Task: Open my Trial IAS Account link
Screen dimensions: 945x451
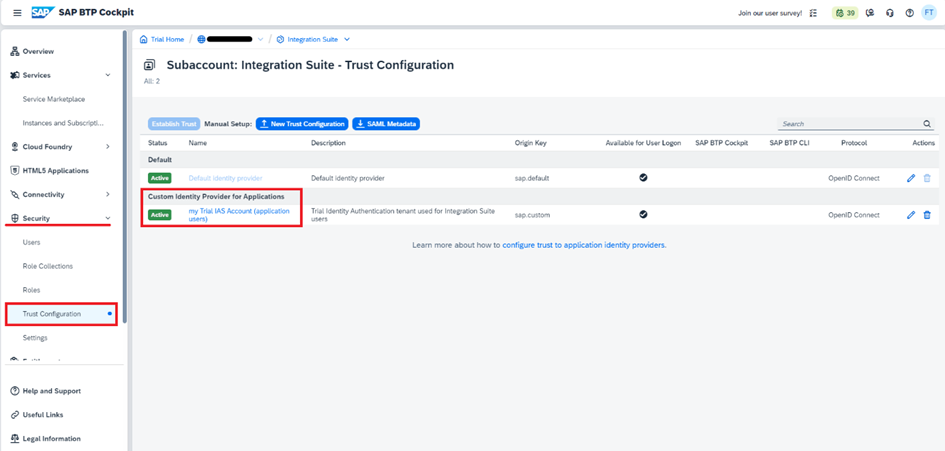Action: click(x=239, y=215)
